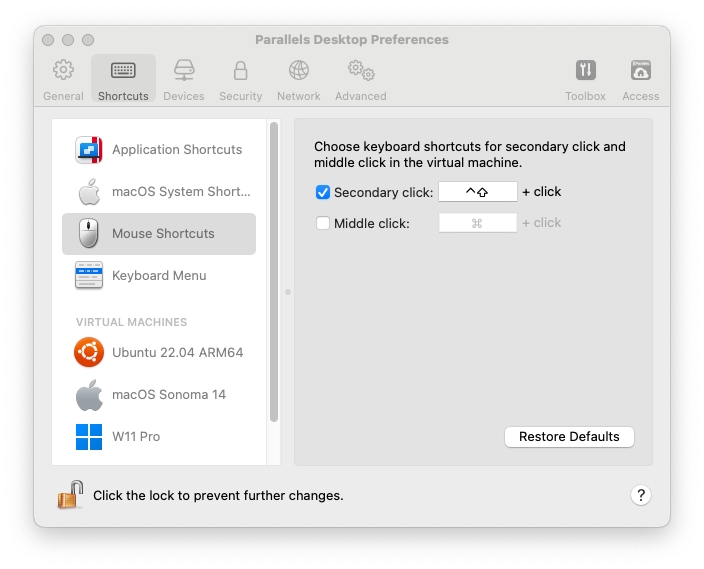The height and width of the screenshot is (569, 704).
Task: Click the Restore Defaults button
Action: point(569,437)
